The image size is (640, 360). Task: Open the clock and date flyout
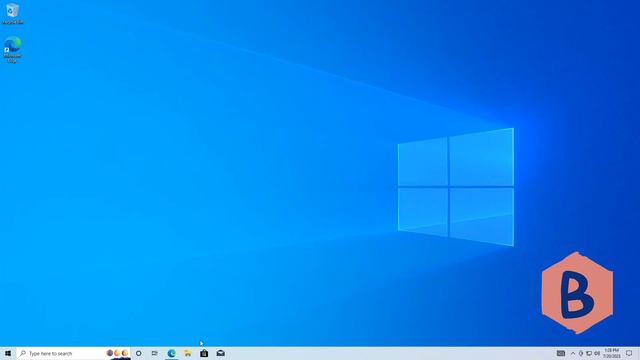click(612, 353)
